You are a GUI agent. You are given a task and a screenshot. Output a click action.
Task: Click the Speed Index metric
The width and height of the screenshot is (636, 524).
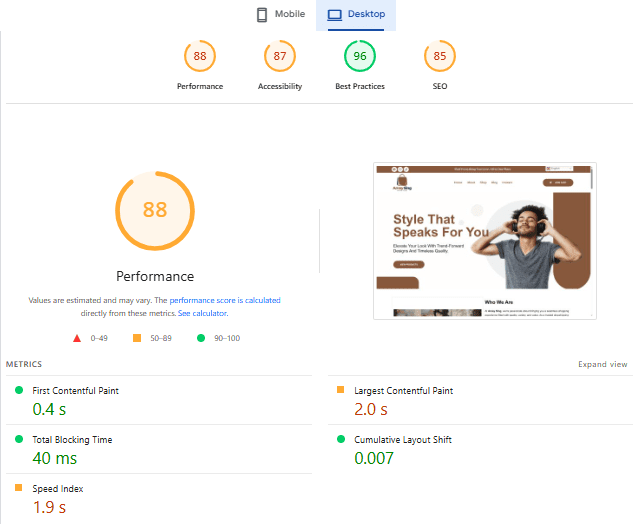click(56, 489)
